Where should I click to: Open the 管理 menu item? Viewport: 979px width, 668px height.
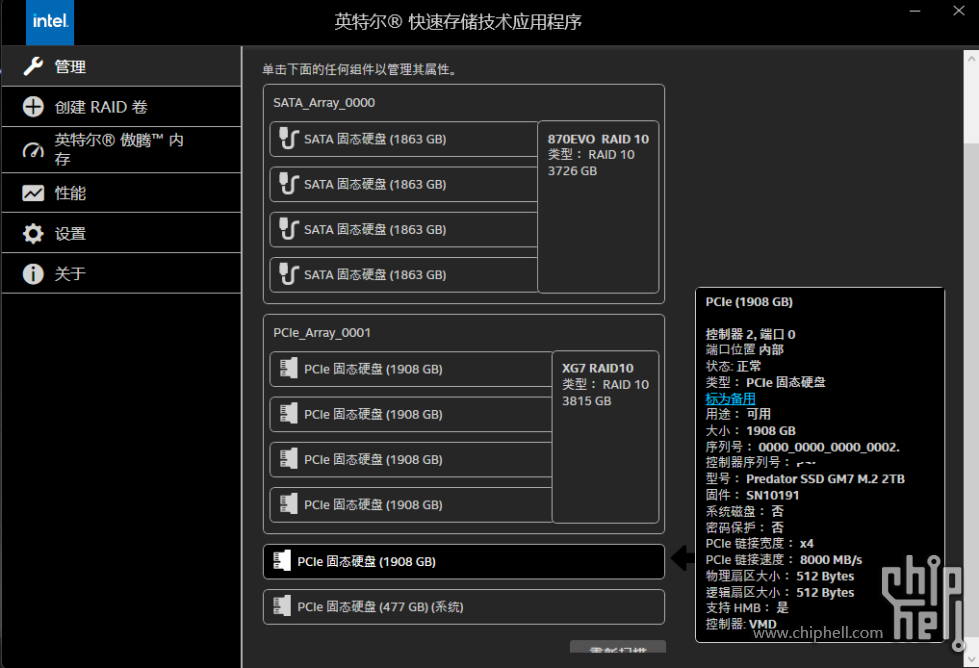pyautogui.click(x=122, y=66)
